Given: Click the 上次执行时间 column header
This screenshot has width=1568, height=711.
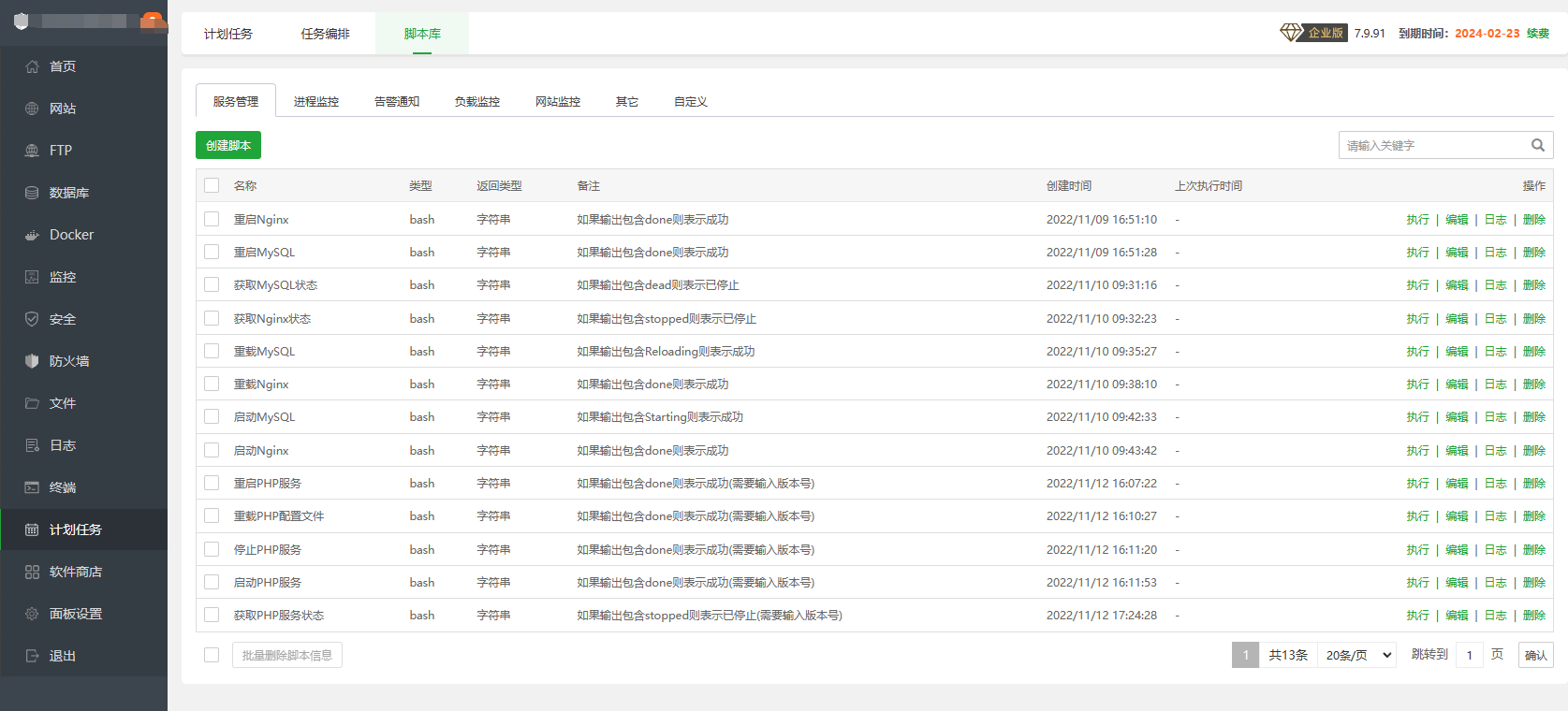Looking at the screenshot, I should click(x=1209, y=185).
